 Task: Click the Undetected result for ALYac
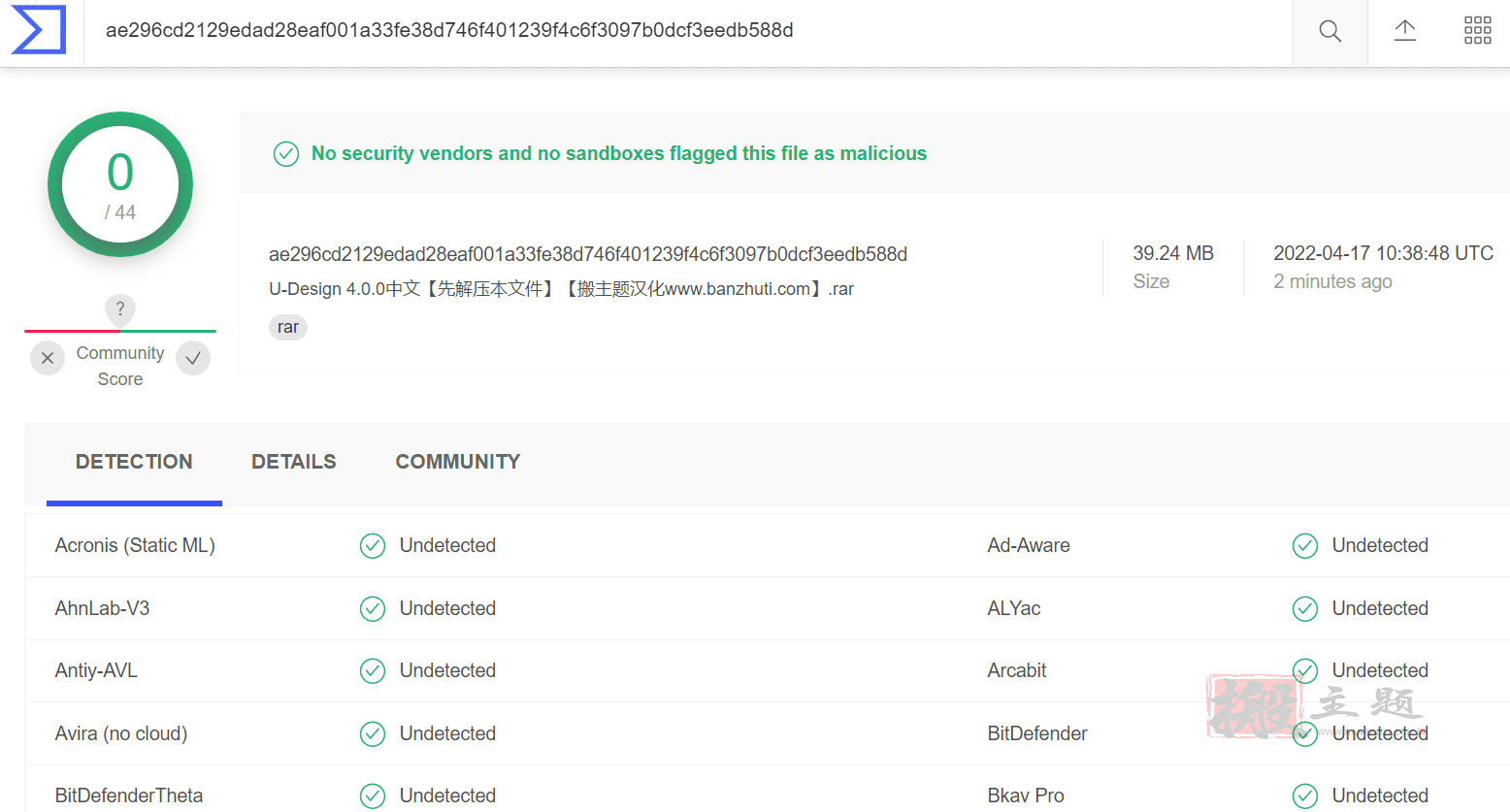[1380, 608]
